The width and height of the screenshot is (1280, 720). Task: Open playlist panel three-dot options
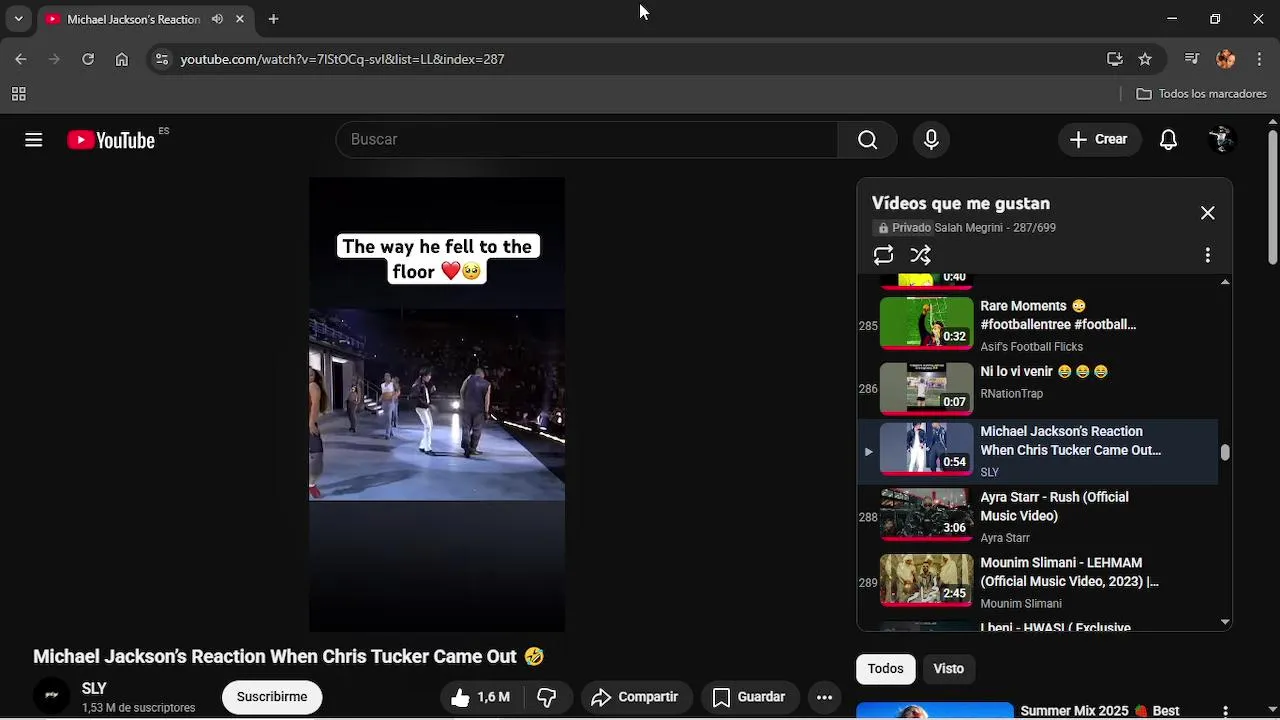(1208, 255)
